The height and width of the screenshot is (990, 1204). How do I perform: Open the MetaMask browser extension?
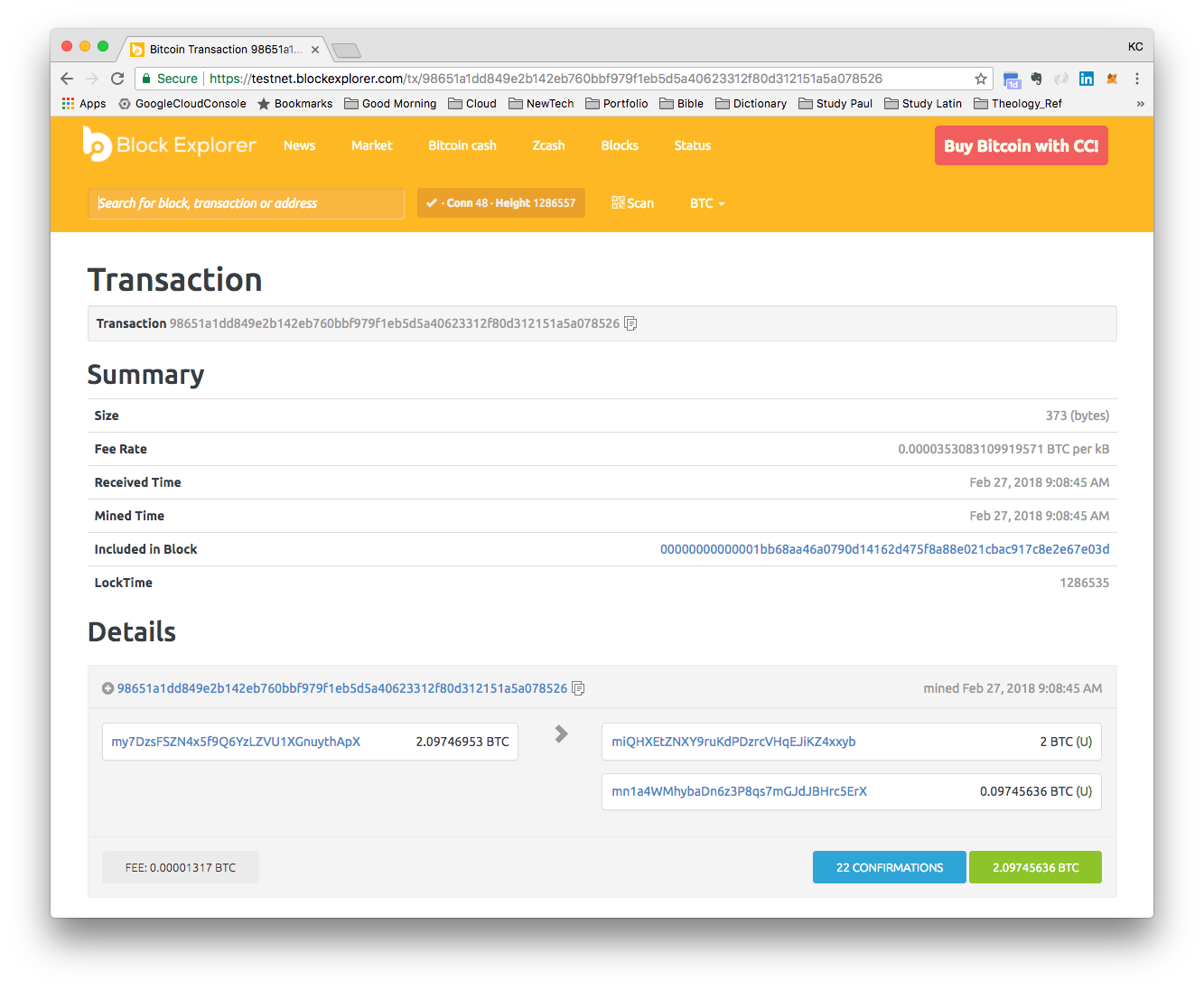click(1112, 79)
